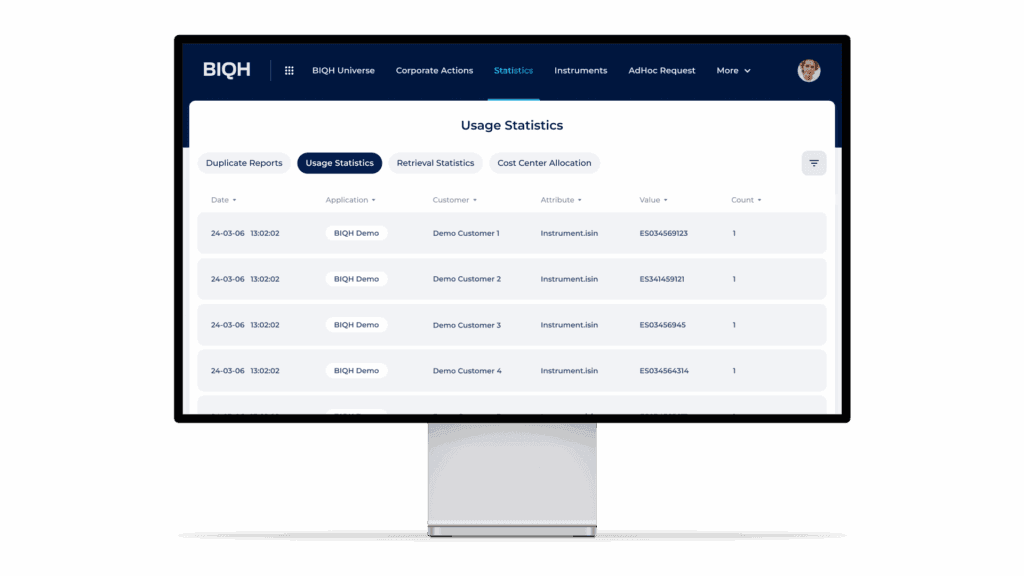Click the user profile avatar

click(x=808, y=70)
